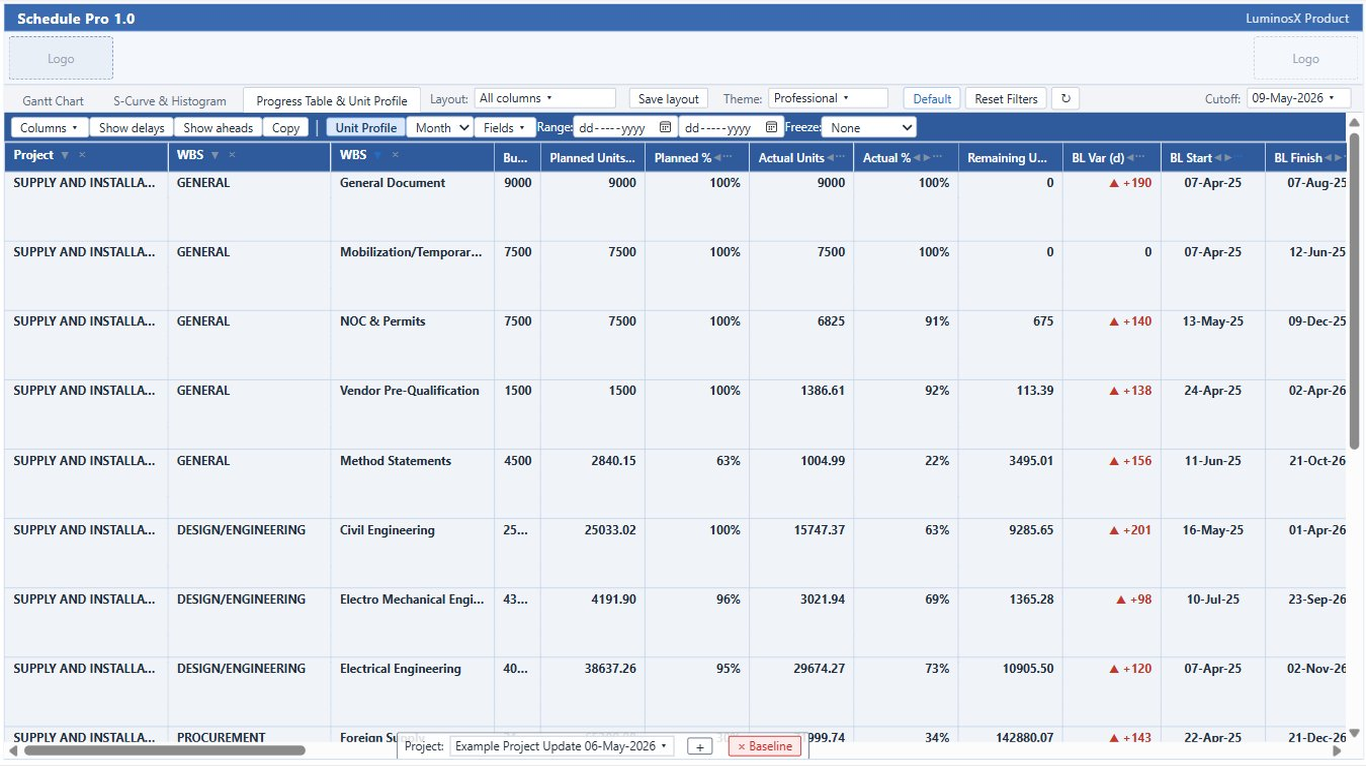Image resolution: width=1366 pixels, height=768 pixels.
Task: Click the Save layout button
Action: 669,99
